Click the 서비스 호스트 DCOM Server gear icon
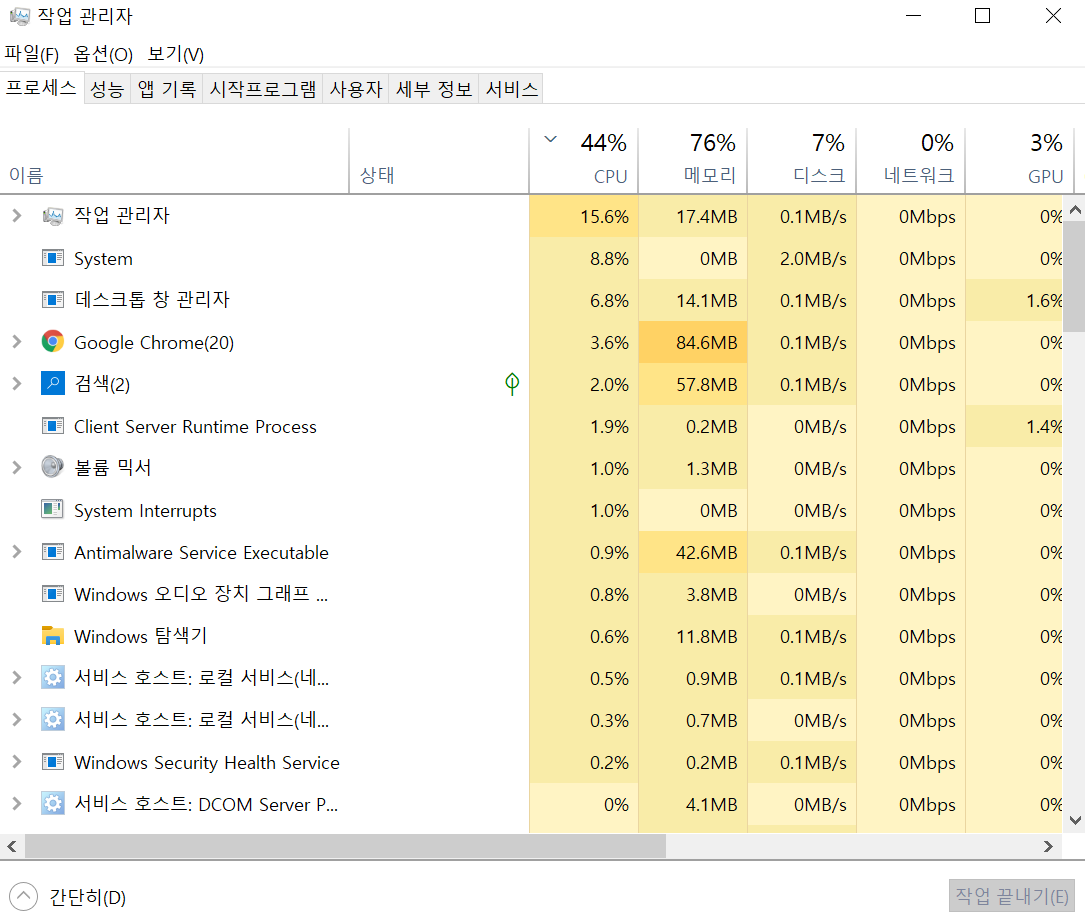Screen dimensions: 1085x924 pos(53,804)
